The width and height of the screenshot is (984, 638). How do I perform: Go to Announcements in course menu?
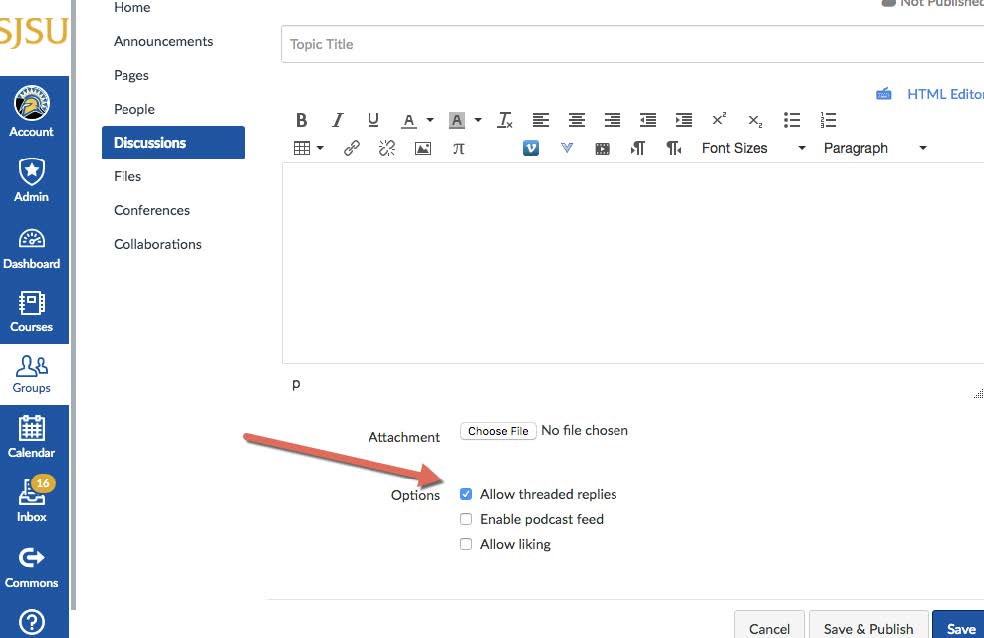[163, 41]
